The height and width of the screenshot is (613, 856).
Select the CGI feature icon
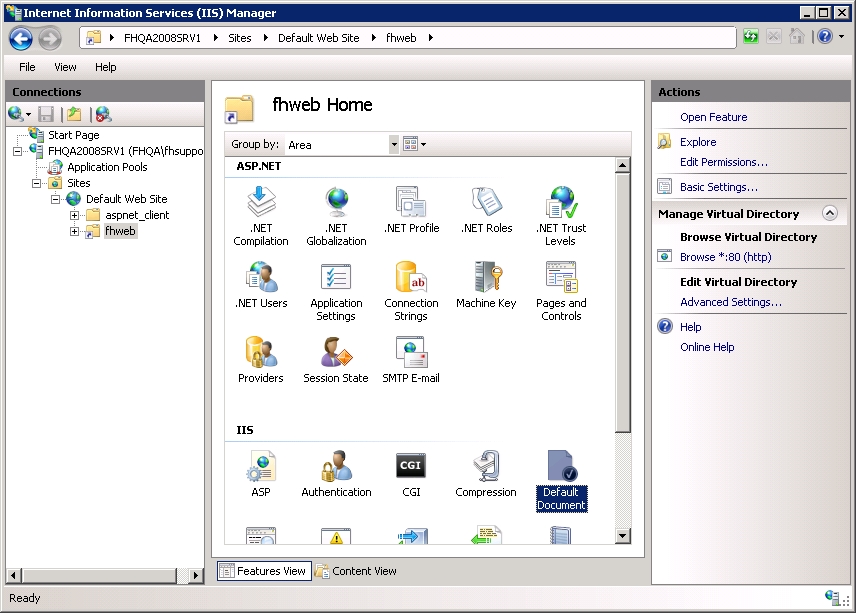click(x=411, y=474)
